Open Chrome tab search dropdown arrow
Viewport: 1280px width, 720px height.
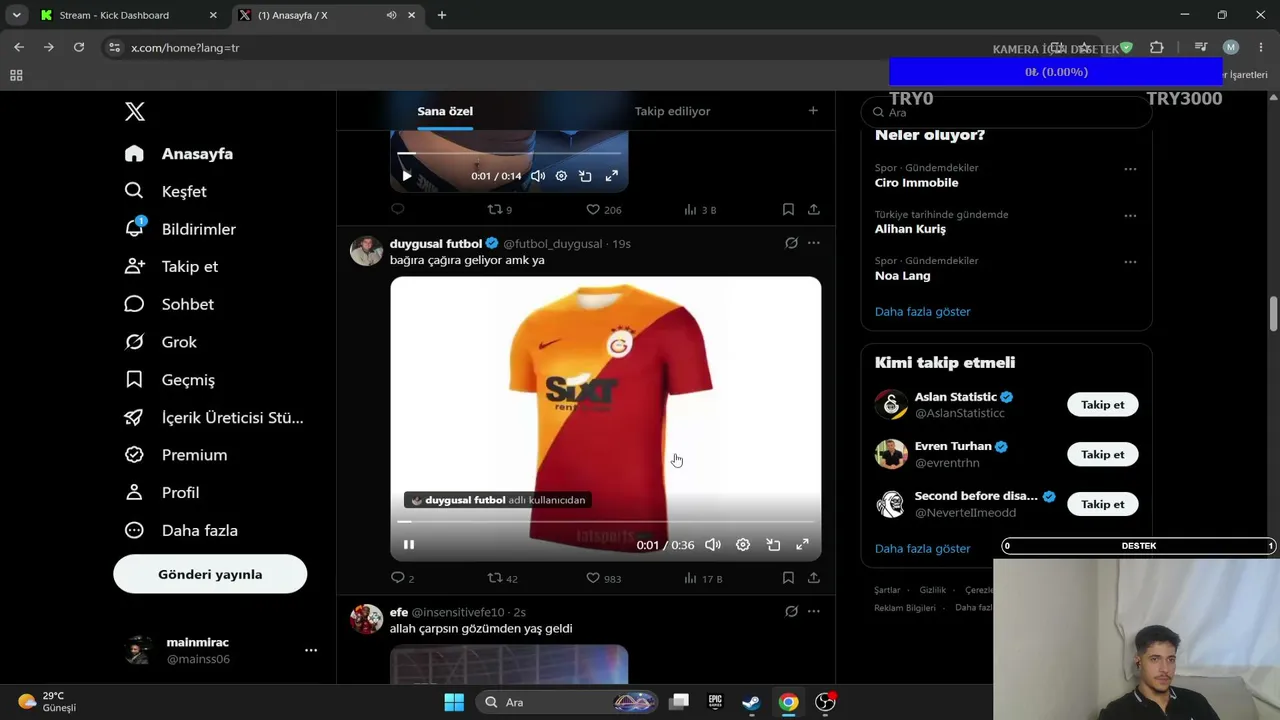(x=16, y=15)
